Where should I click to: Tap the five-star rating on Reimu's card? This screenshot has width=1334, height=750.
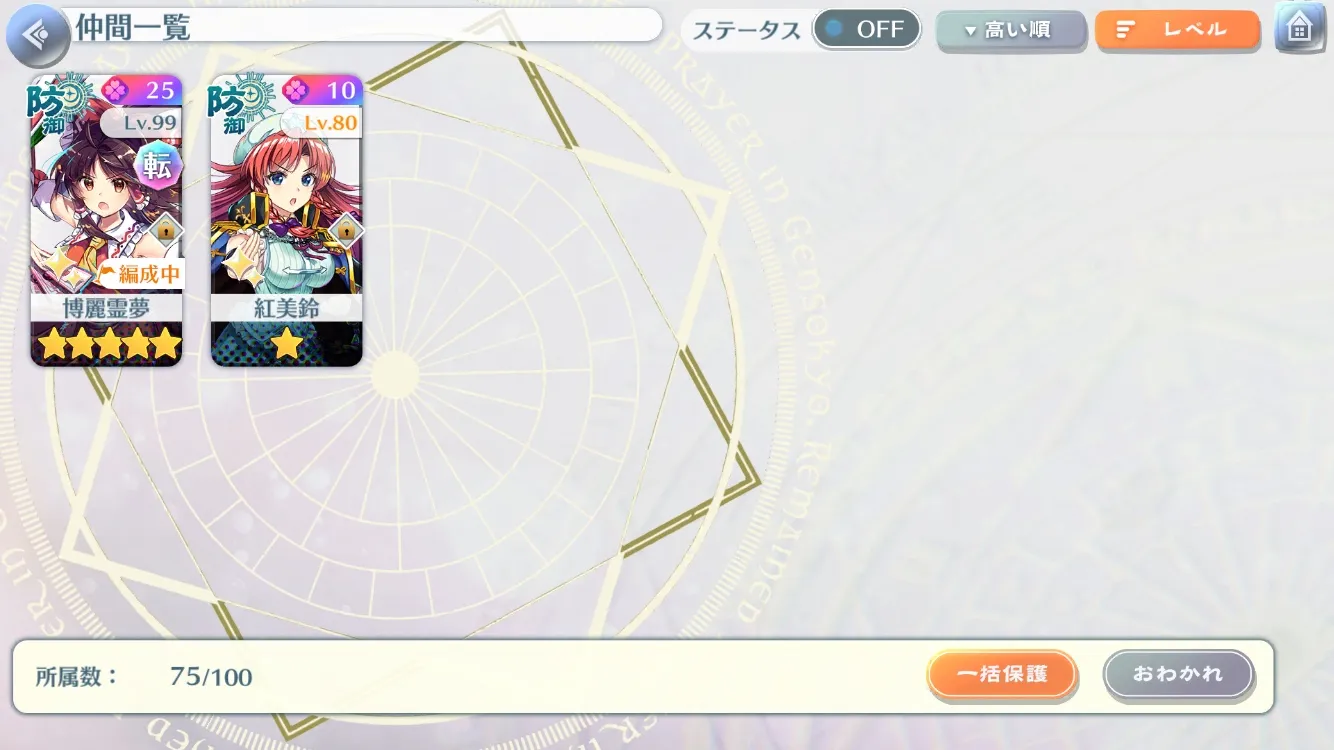coord(108,345)
